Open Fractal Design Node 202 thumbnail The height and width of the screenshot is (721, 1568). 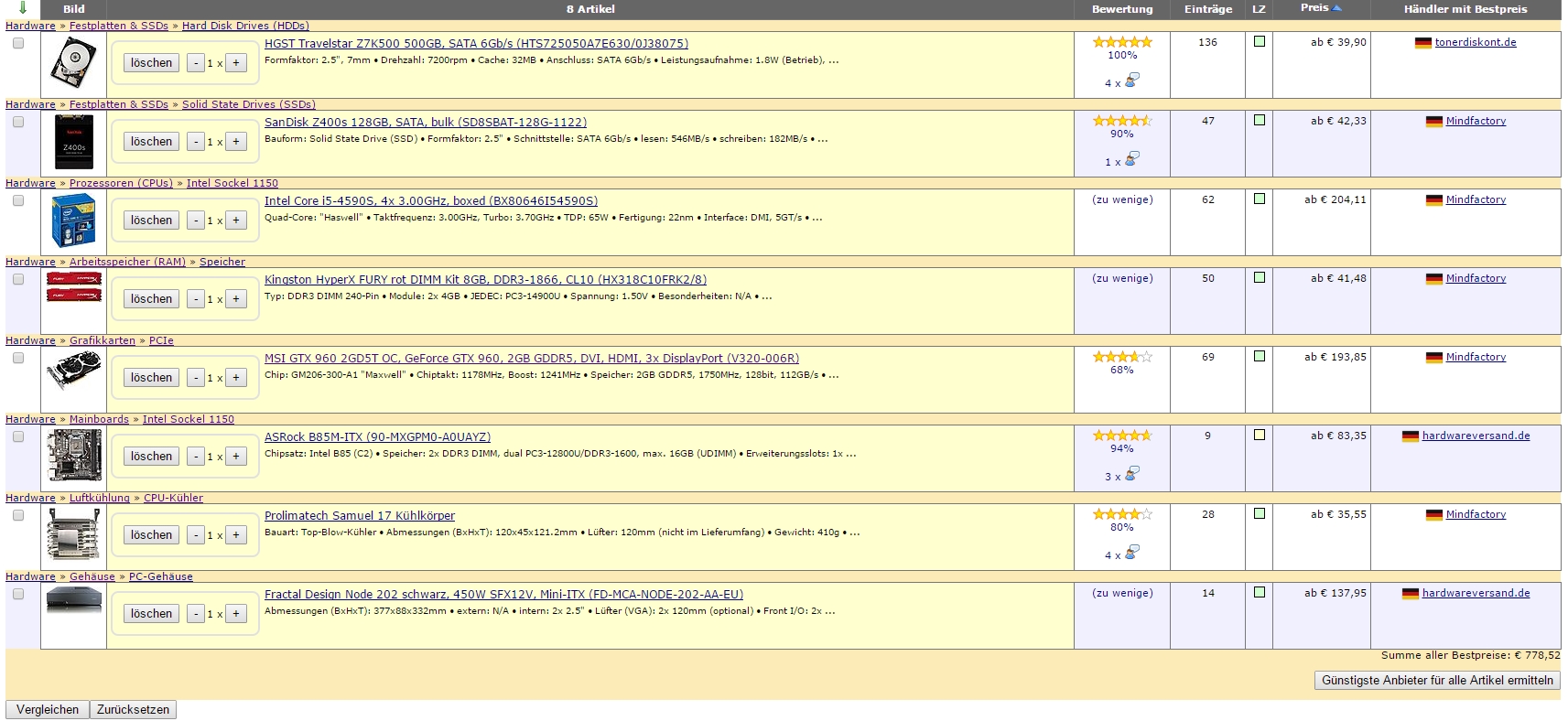(73, 600)
